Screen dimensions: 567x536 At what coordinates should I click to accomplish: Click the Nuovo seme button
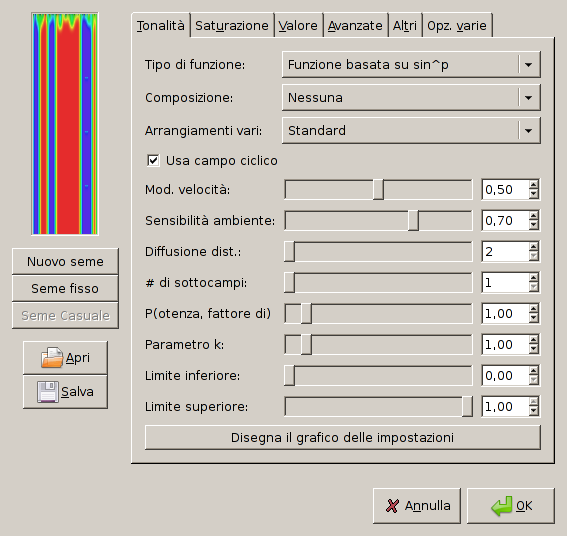65,261
